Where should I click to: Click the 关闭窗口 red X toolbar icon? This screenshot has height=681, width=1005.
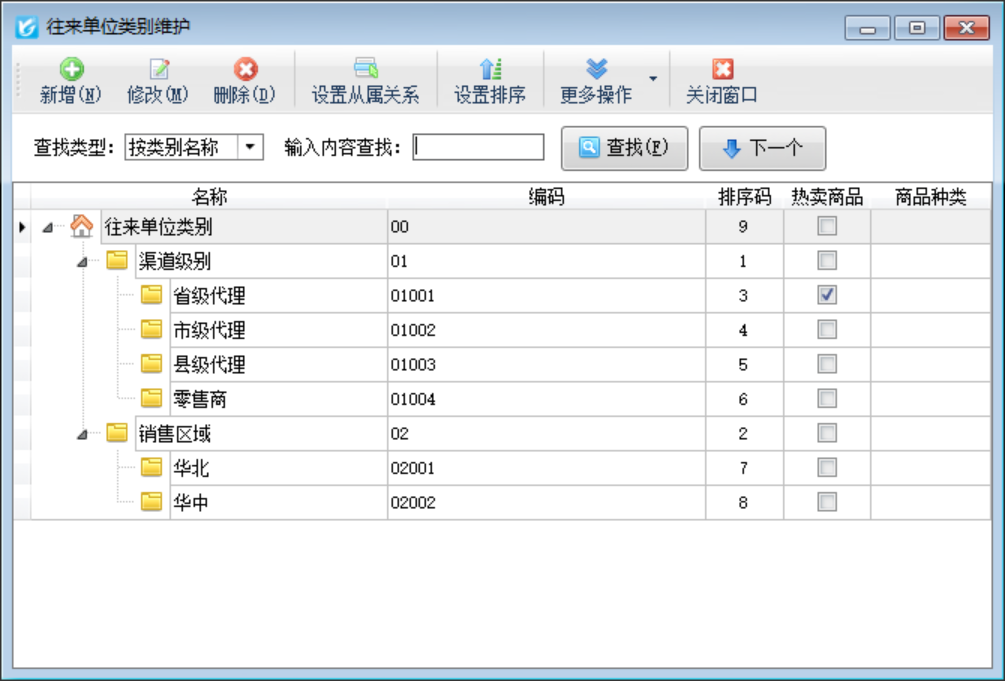tap(722, 69)
